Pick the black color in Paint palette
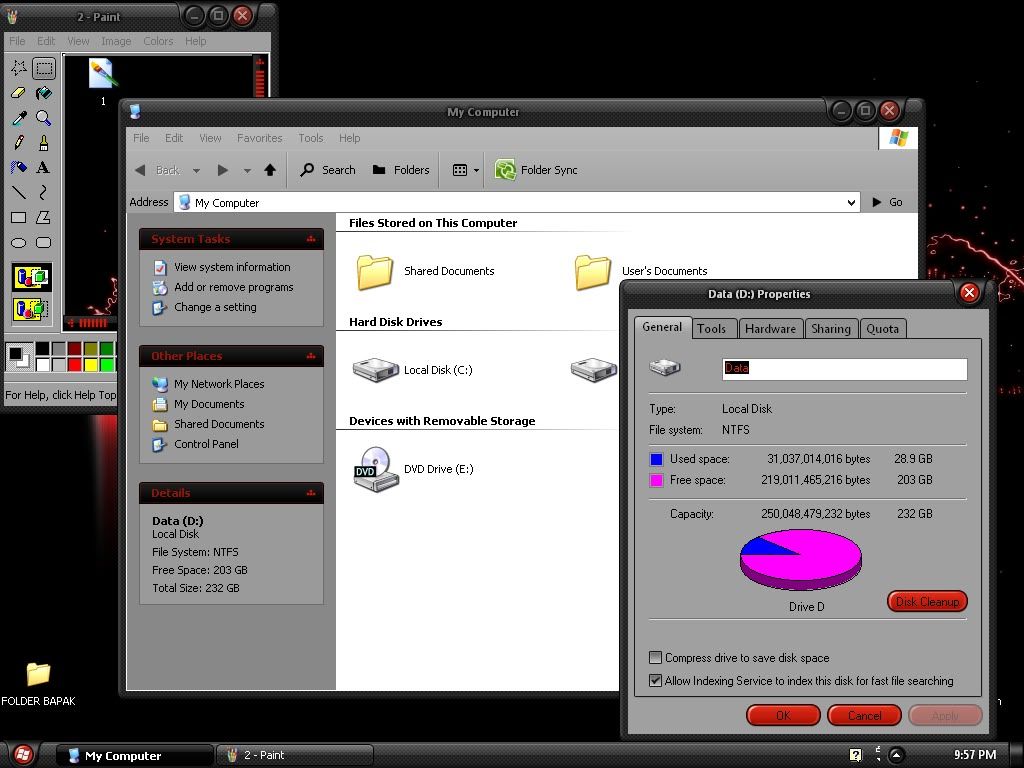 click(x=42, y=348)
